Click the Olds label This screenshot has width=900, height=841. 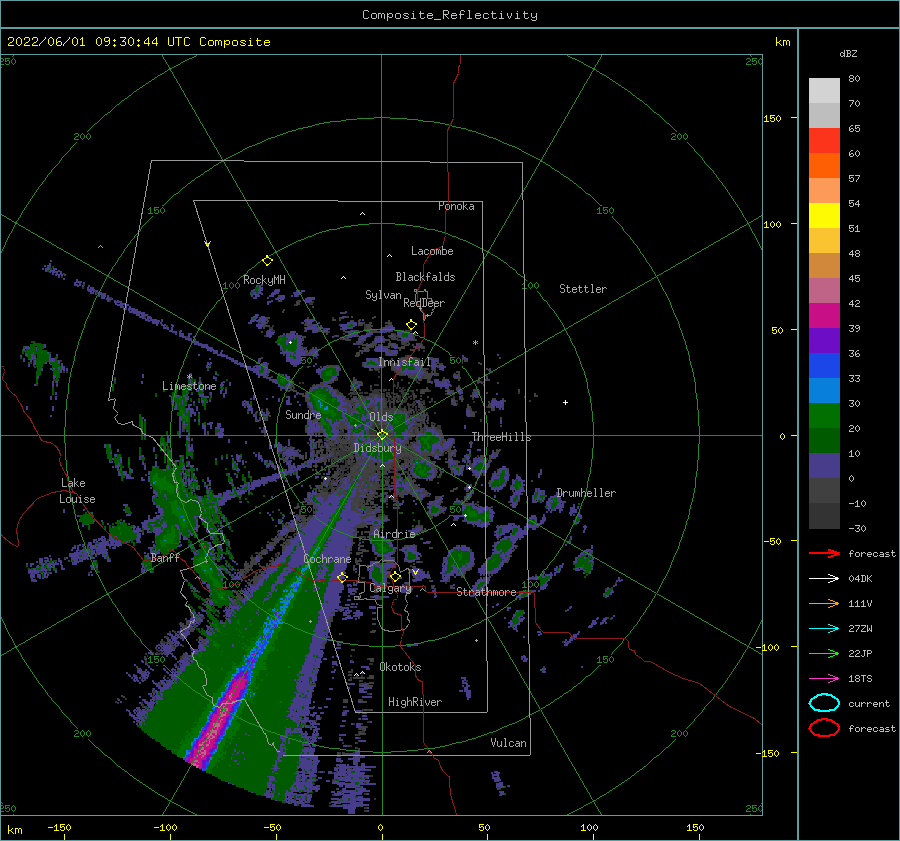[x=381, y=417]
